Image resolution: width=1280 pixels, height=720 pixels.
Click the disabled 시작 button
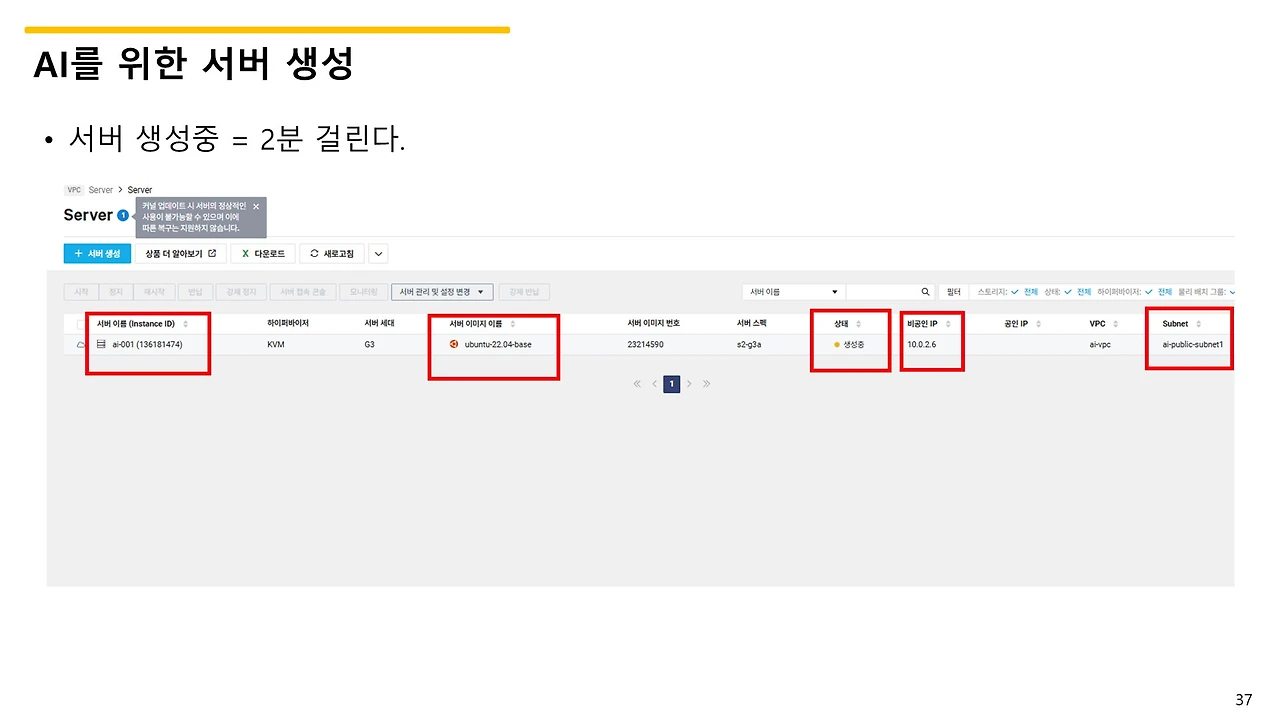tap(81, 292)
